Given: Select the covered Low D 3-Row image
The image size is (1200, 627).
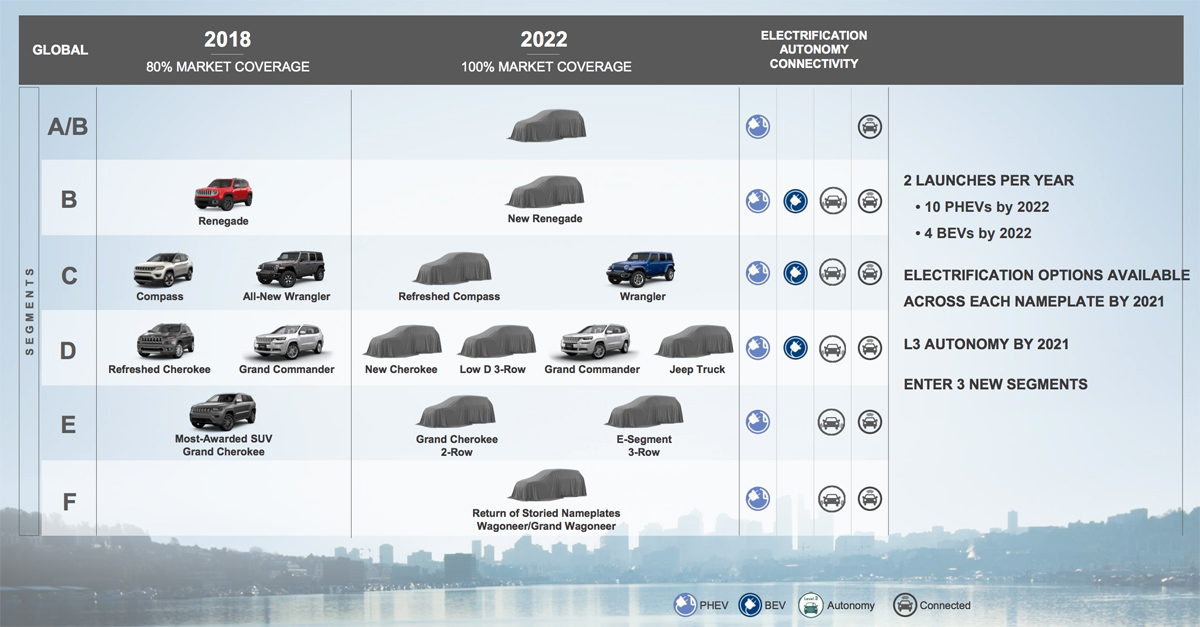Looking at the screenshot, I should coord(497,342).
